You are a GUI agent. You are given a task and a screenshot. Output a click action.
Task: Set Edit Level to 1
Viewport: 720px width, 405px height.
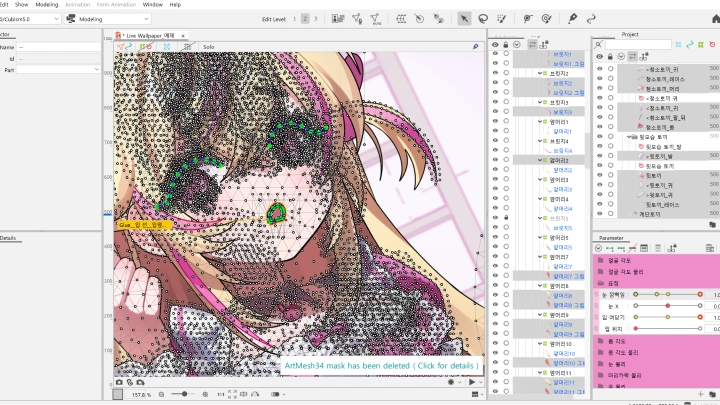(294, 19)
